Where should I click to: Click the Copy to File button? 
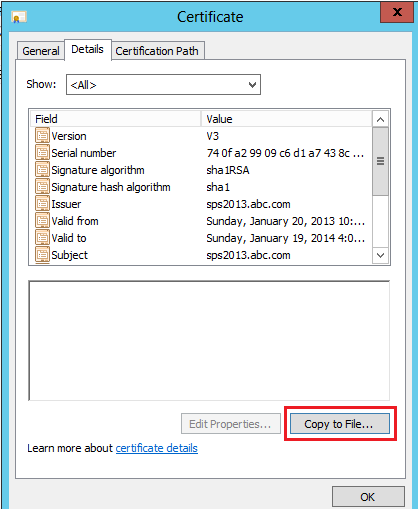point(340,424)
